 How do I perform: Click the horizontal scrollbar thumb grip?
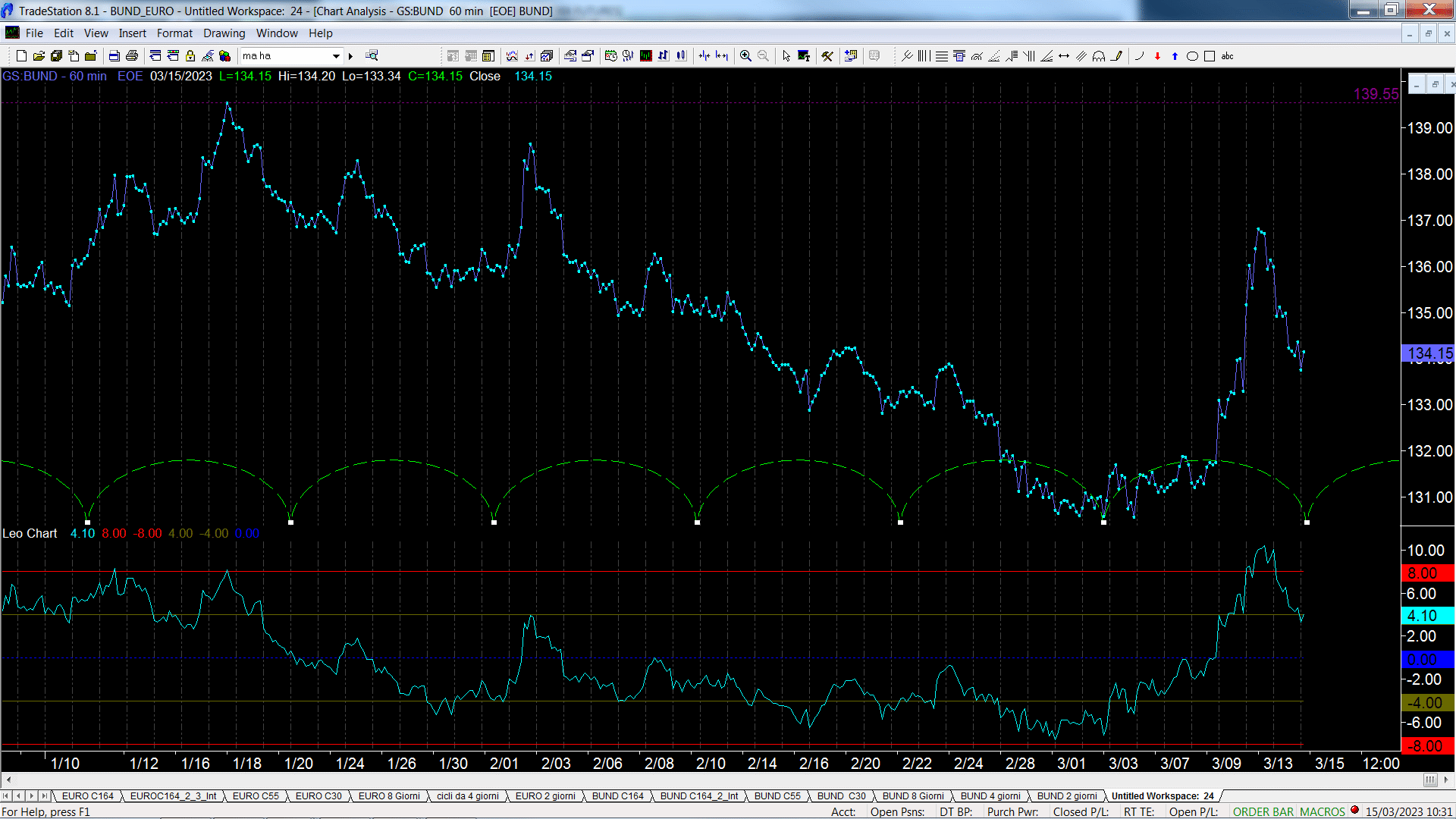coord(1430,780)
